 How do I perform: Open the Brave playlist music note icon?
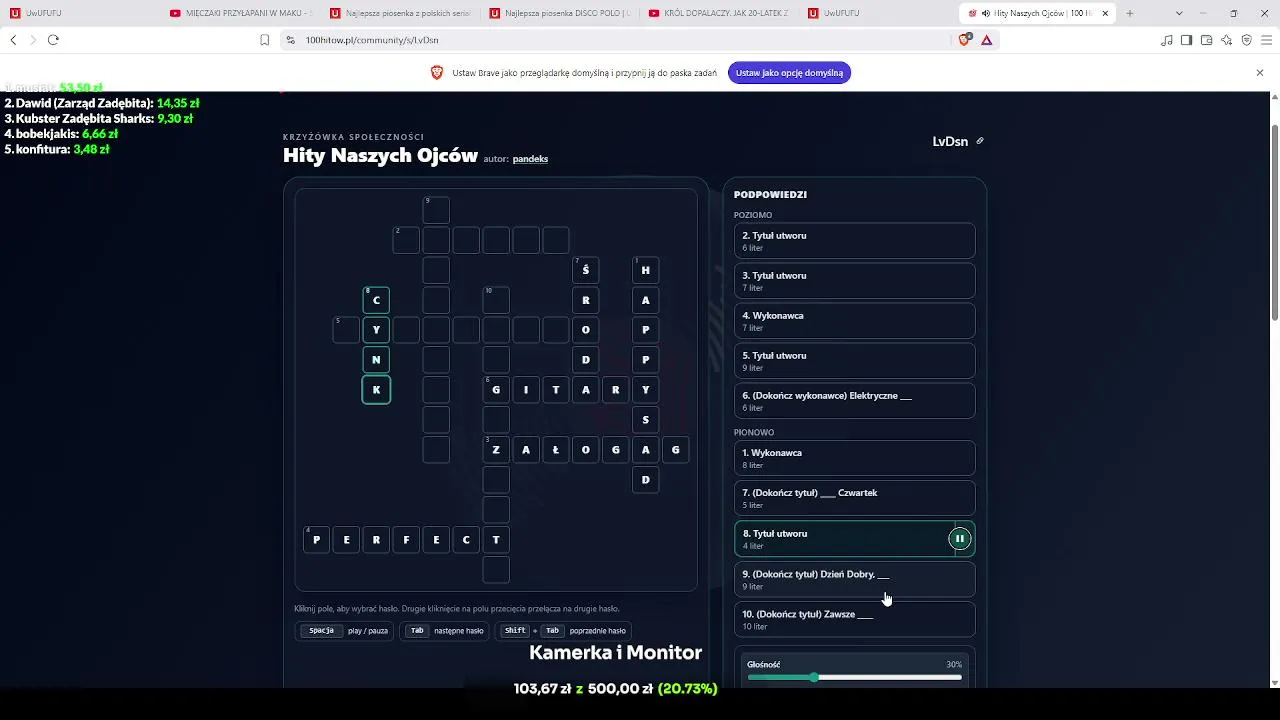(1167, 40)
